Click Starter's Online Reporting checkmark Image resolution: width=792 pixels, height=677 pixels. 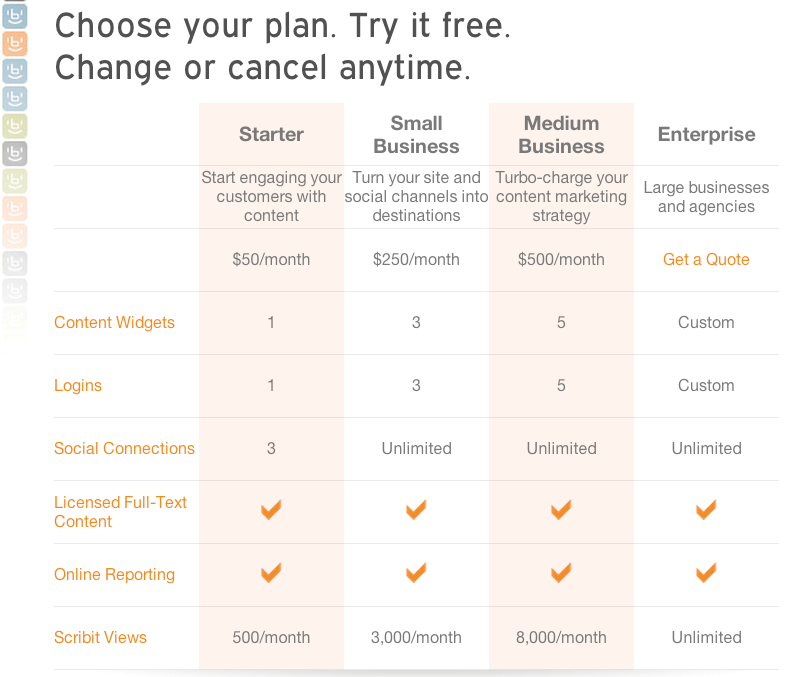(271, 573)
